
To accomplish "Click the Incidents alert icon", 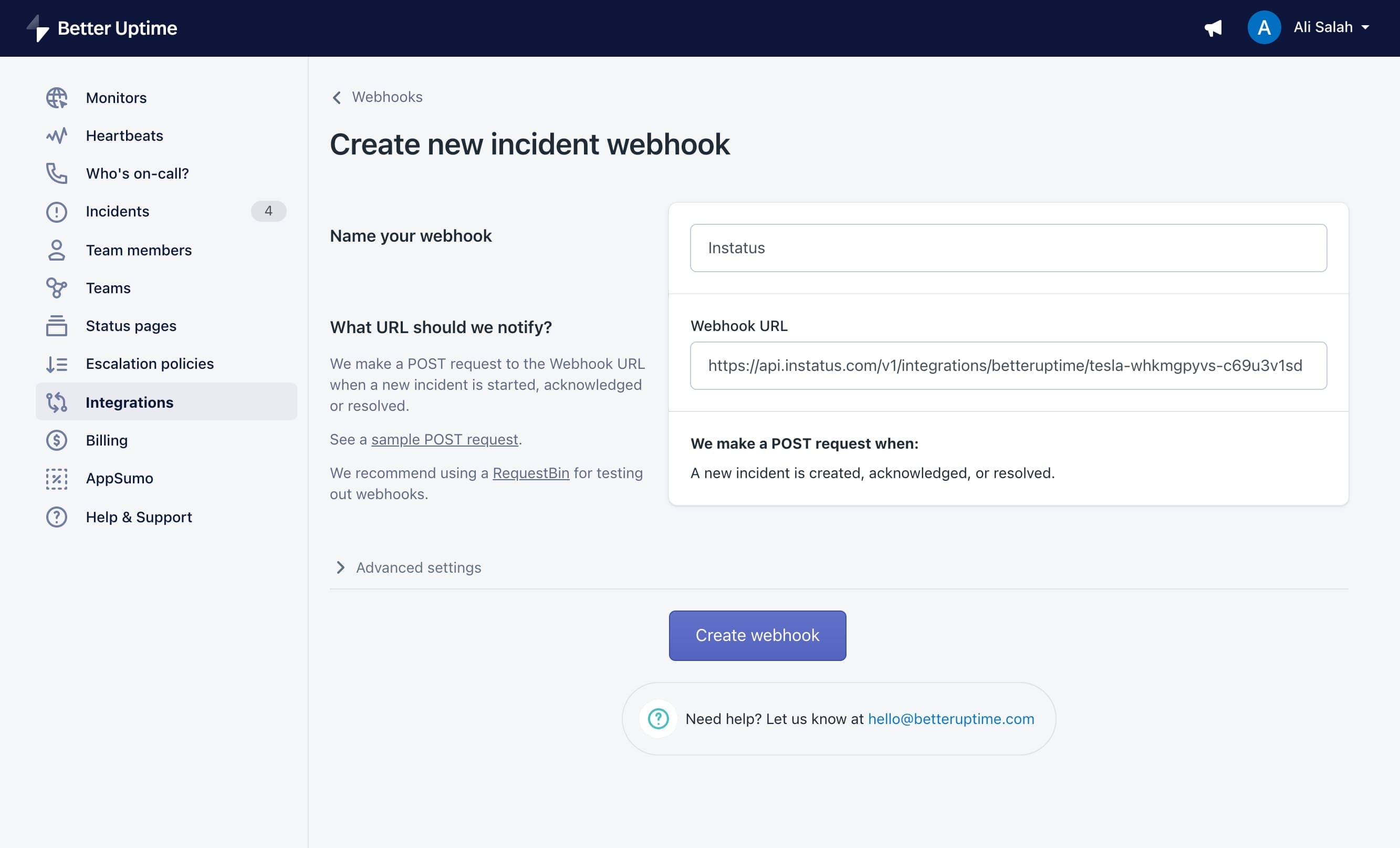I will pos(56,211).
